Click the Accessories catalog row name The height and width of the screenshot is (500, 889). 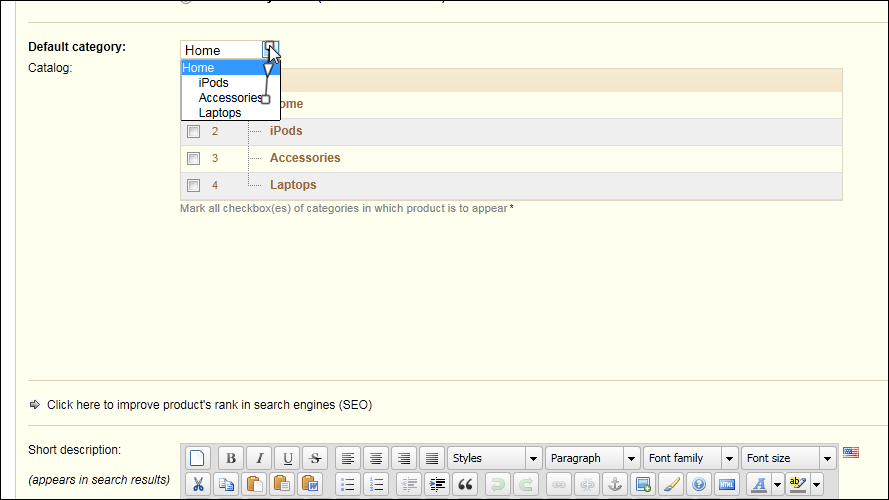pyautogui.click(x=305, y=158)
